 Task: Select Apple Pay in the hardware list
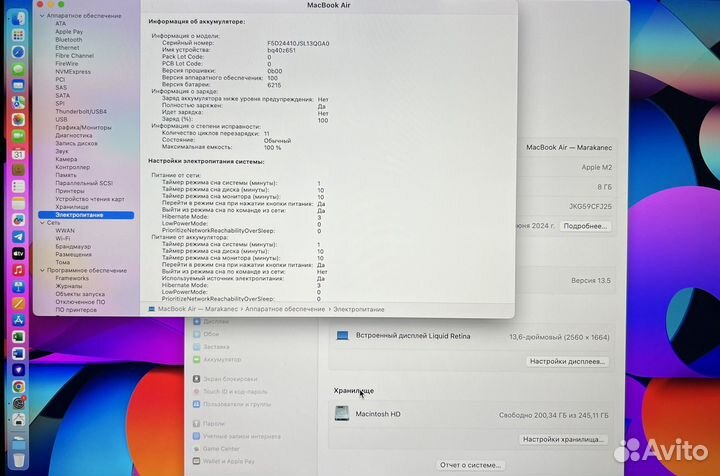tap(69, 32)
